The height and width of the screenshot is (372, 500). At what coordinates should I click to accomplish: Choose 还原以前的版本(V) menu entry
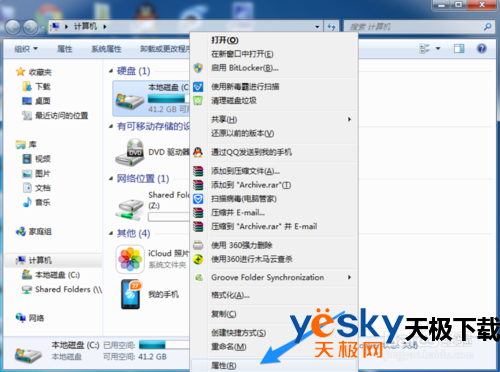(274, 133)
